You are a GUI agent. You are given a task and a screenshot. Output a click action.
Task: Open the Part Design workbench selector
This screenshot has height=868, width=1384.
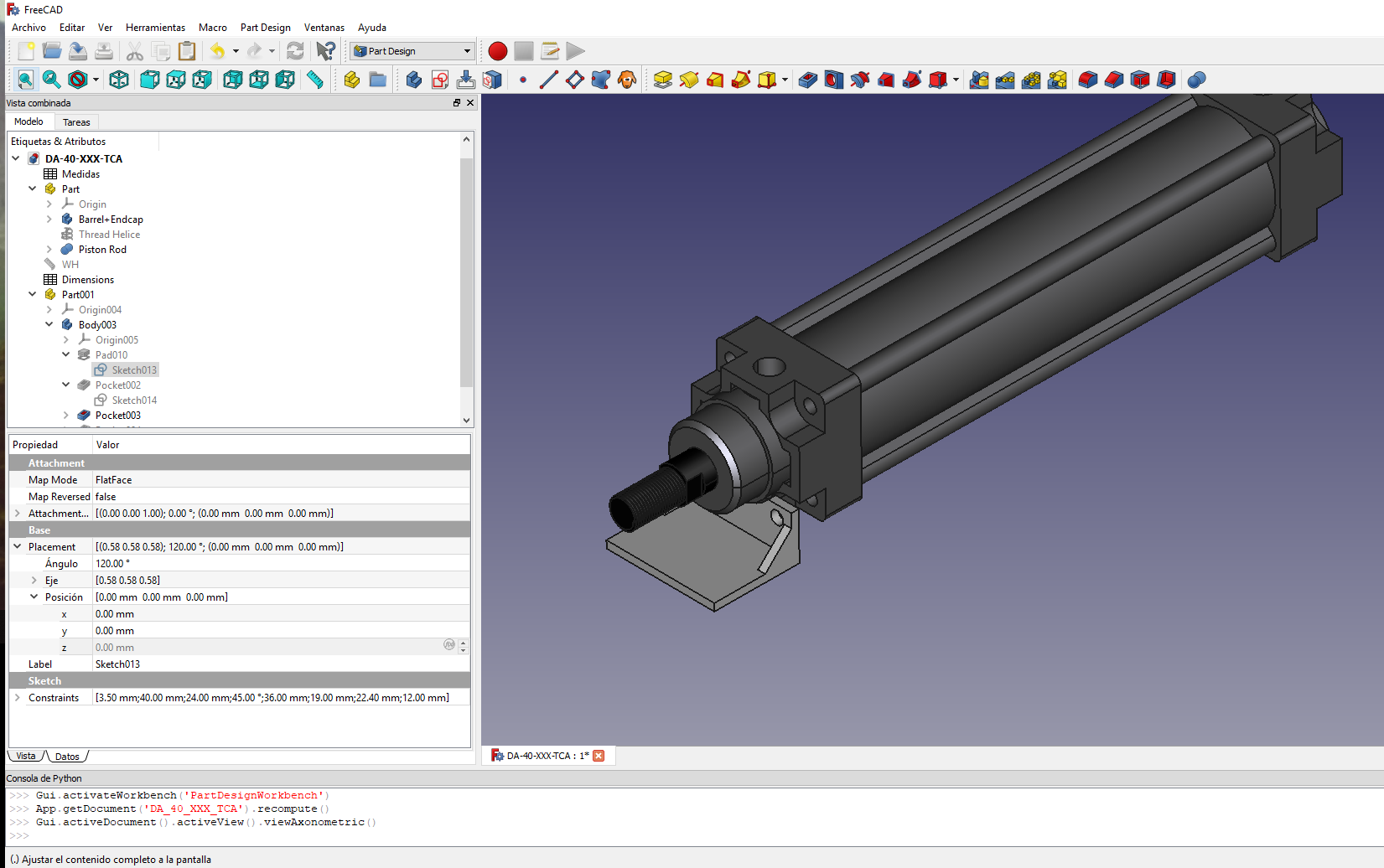pos(412,51)
